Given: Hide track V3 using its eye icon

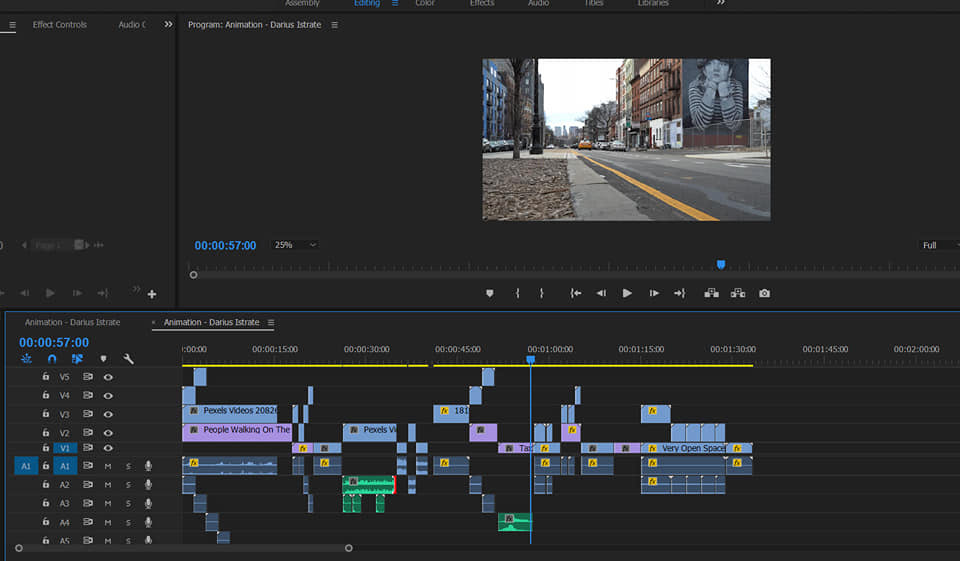Looking at the screenshot, I should coord(108,414).
